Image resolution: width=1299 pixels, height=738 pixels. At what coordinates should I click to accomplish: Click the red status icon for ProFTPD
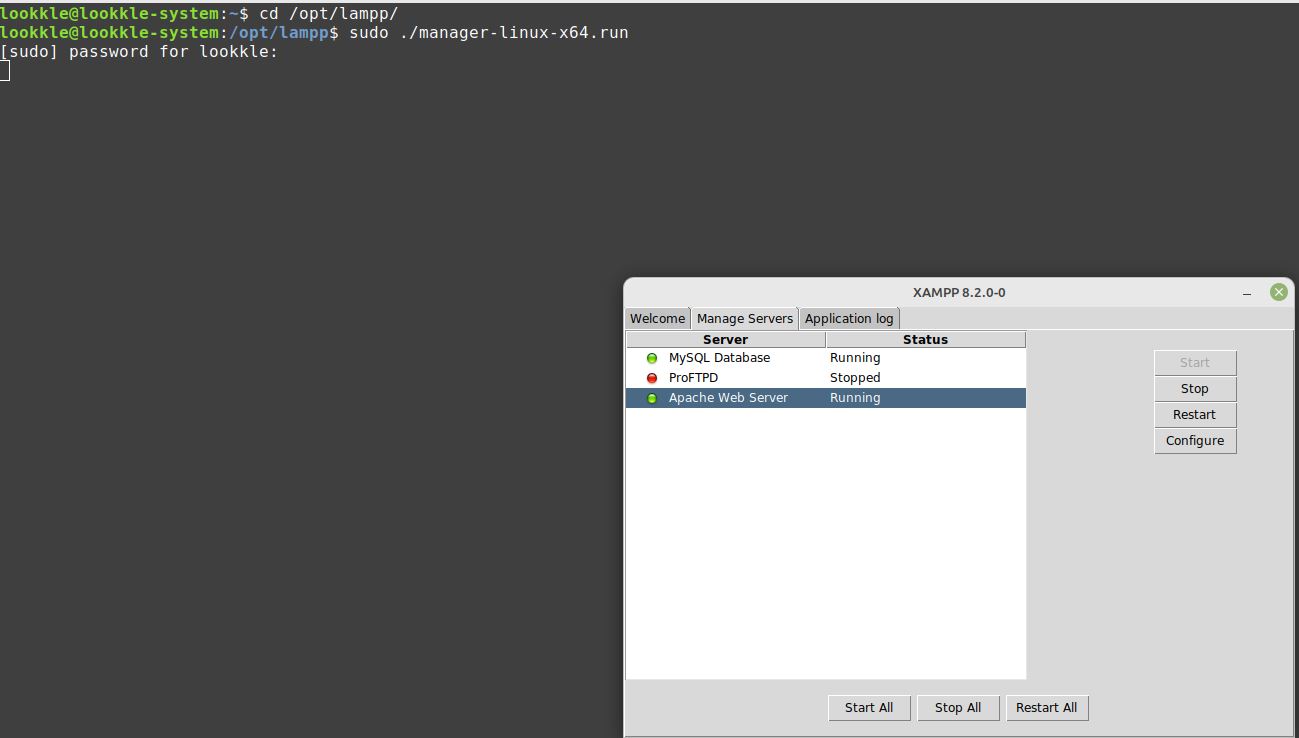[652, 378]
